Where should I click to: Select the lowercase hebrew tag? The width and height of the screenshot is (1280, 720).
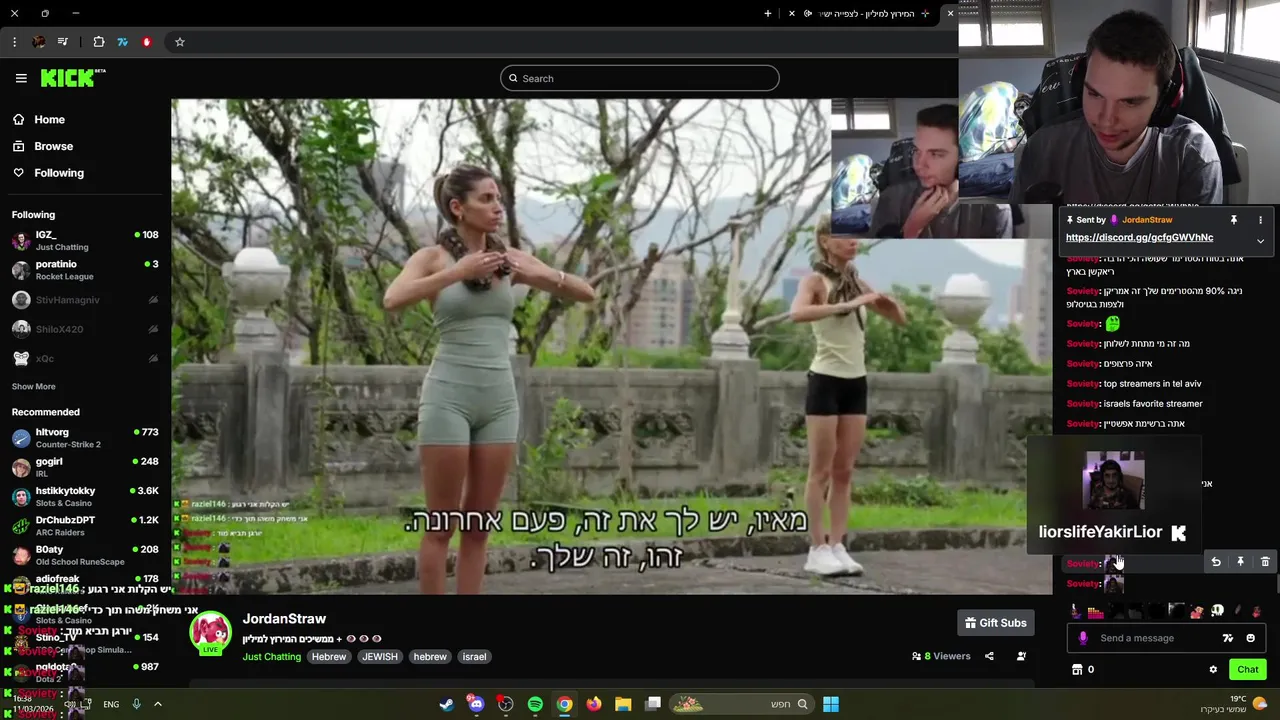[x=430, y=657]
